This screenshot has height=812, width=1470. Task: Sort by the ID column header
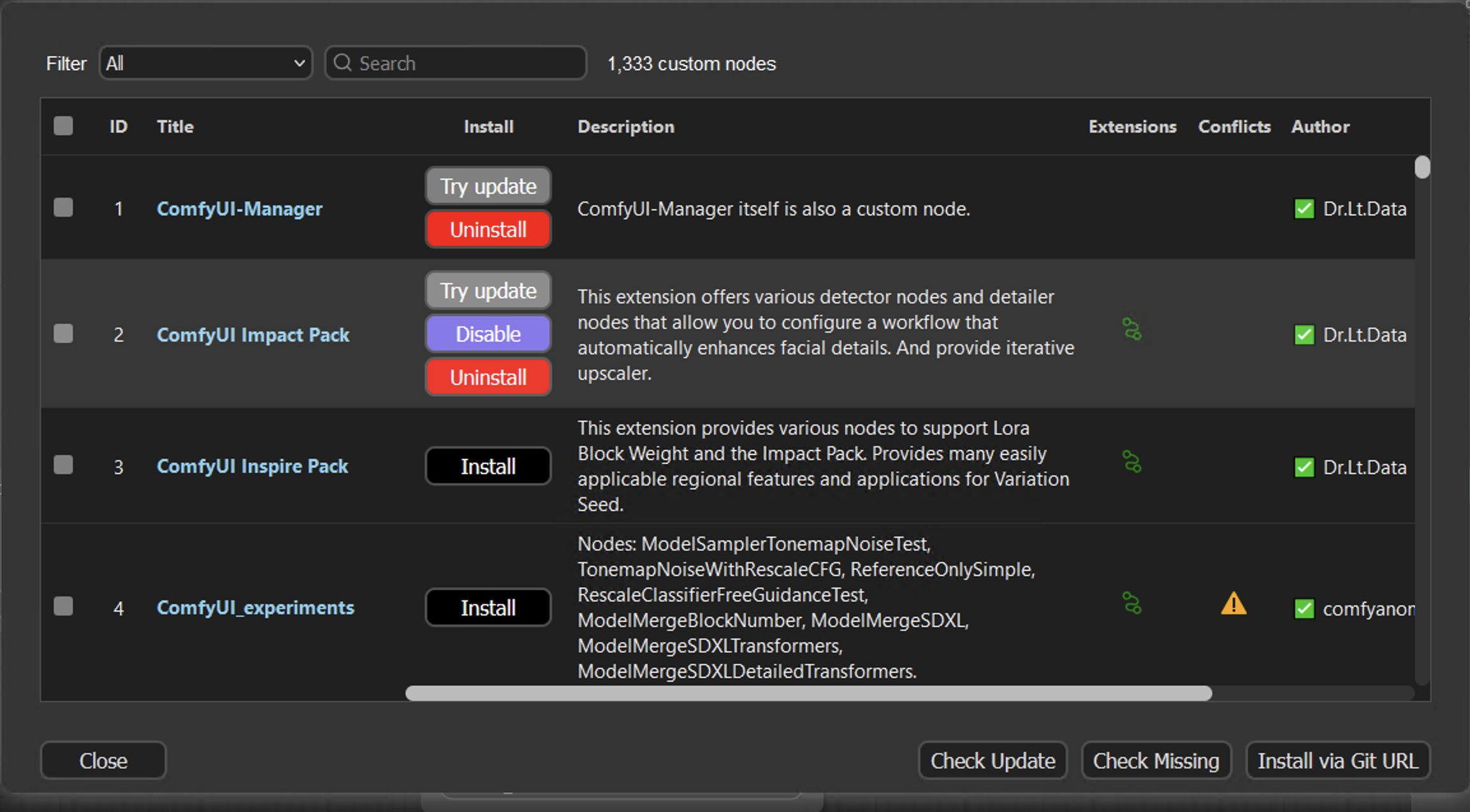pos(119,126)
